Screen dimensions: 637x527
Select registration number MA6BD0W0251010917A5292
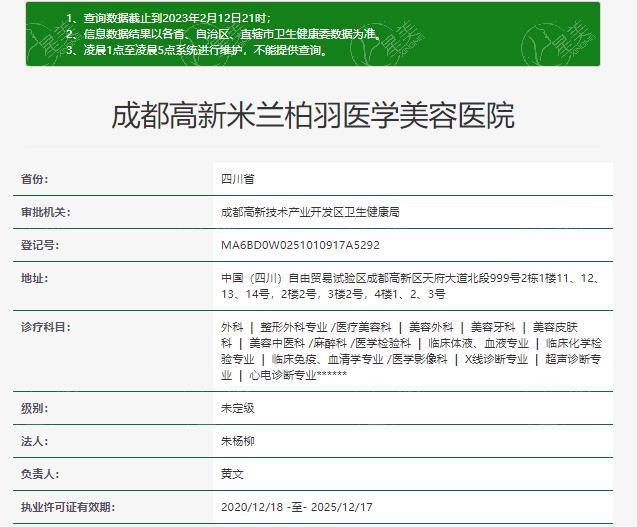click(x=300, y=245)
